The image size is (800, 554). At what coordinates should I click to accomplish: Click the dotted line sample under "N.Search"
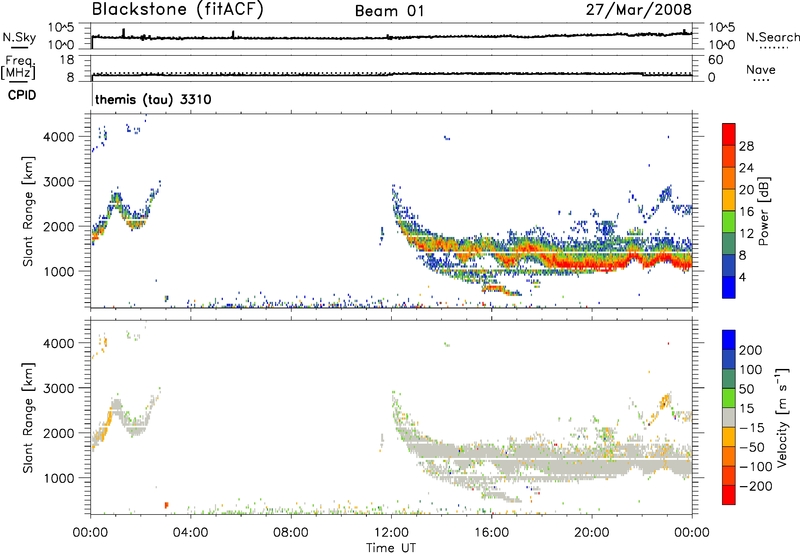(773, 48)
